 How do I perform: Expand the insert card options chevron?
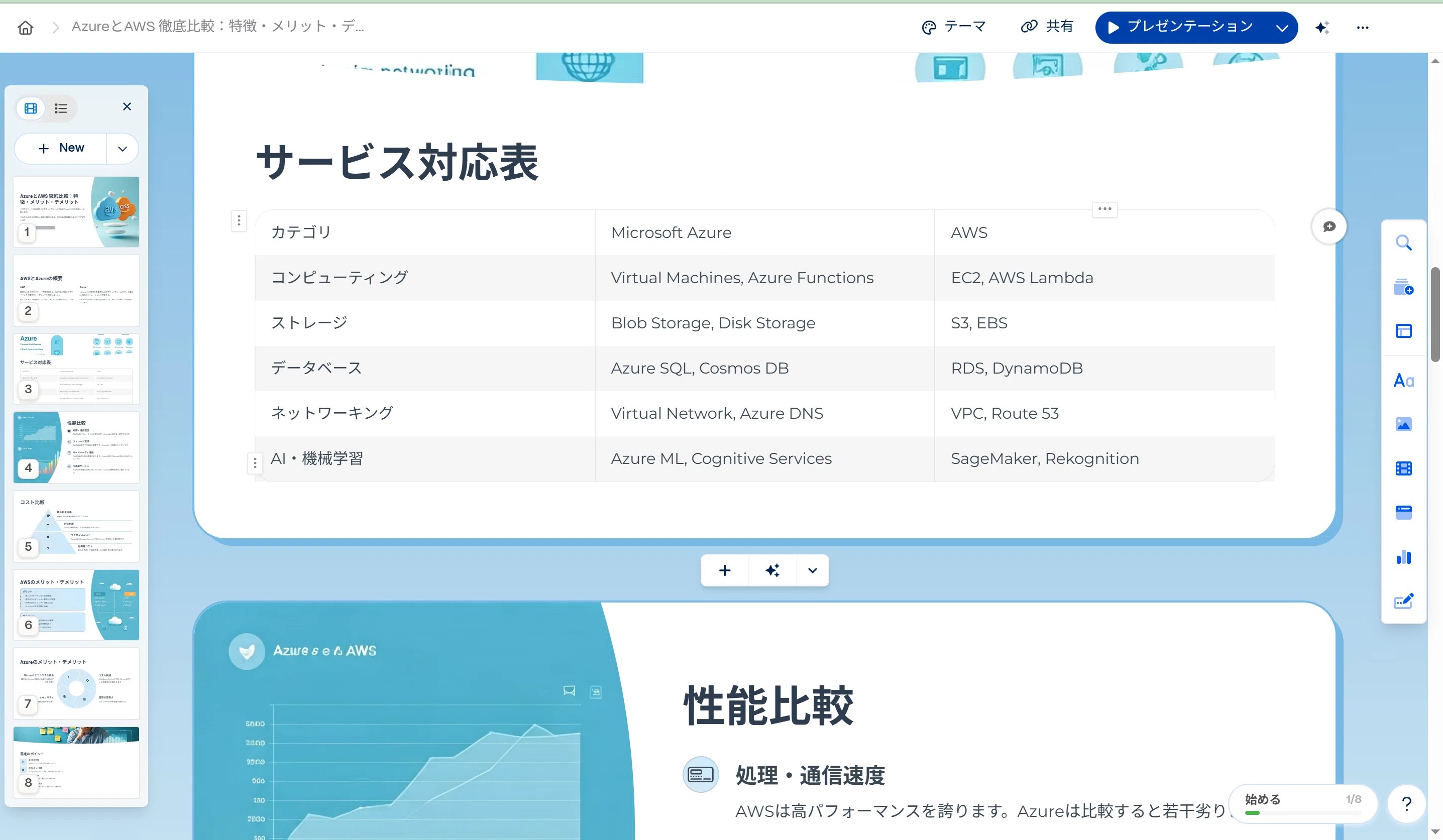point(812,570)
